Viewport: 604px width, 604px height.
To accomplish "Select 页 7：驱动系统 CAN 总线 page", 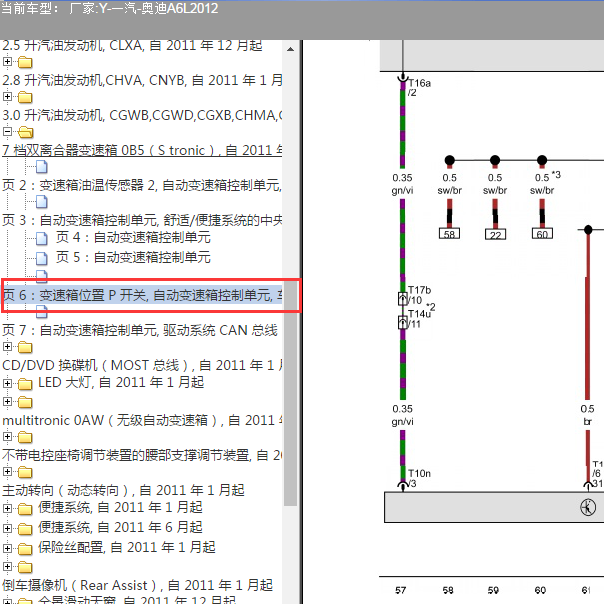I will (x=139, y=331).
